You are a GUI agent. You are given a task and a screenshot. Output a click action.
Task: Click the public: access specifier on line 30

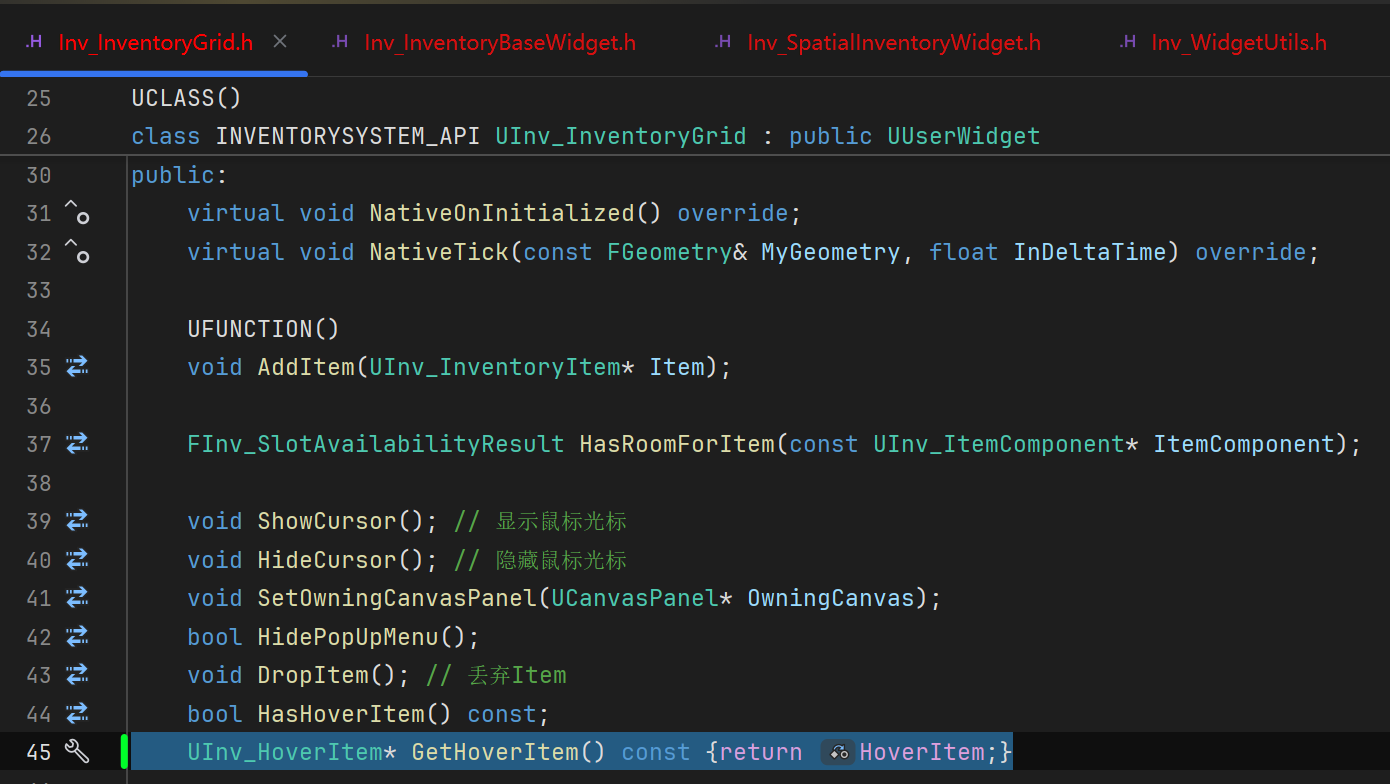coord(180,175)
